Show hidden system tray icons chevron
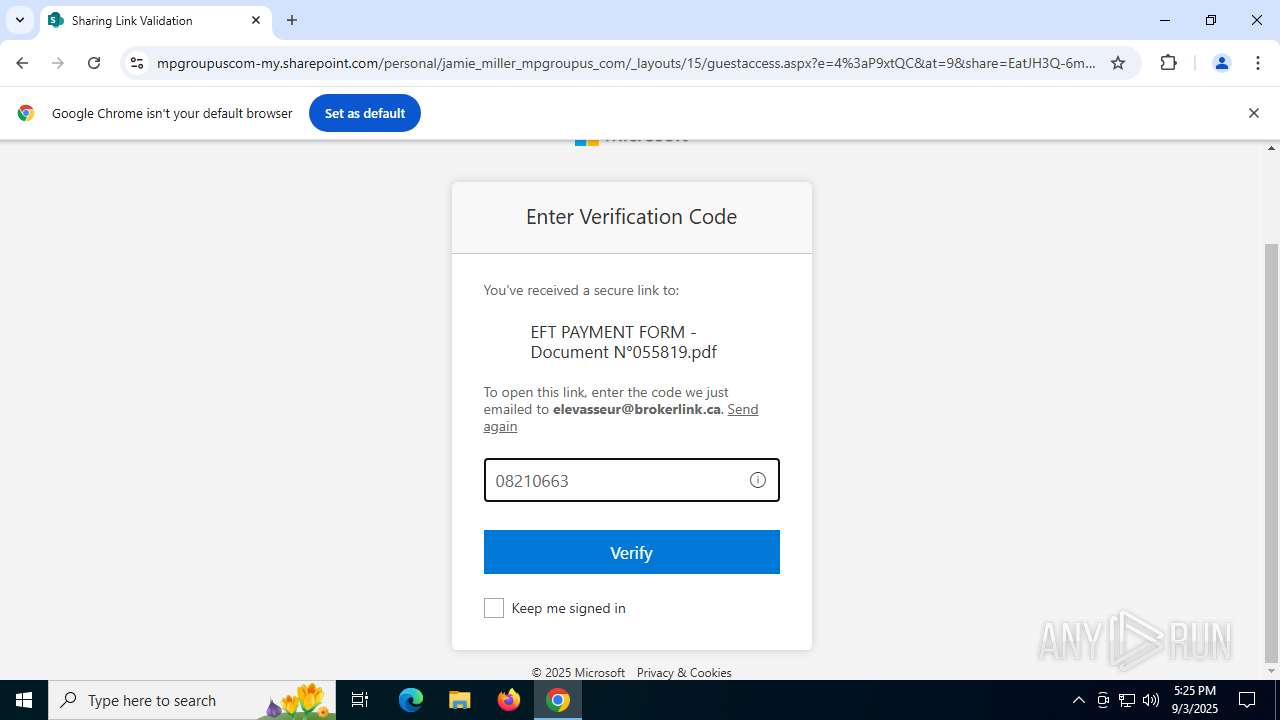Image resolution: width=1280 pixels, height=720 pixels. 1078,700
